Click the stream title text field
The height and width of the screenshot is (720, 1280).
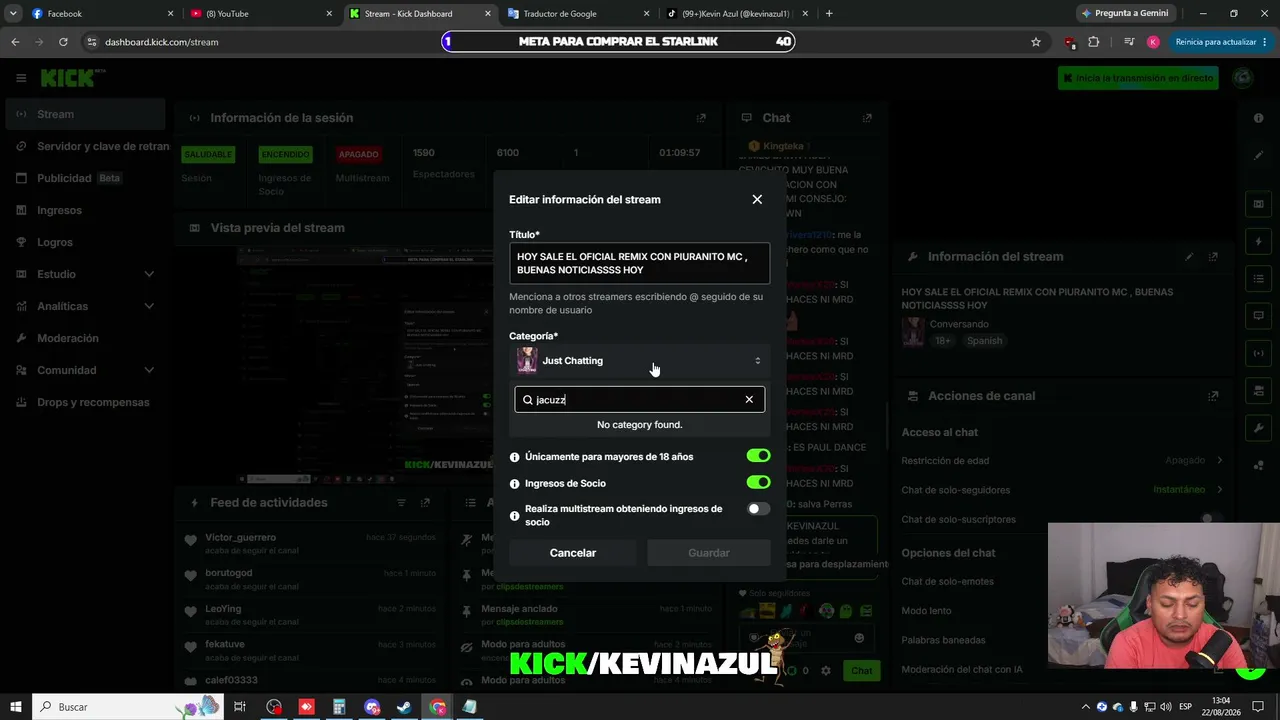tap(639, 263)
